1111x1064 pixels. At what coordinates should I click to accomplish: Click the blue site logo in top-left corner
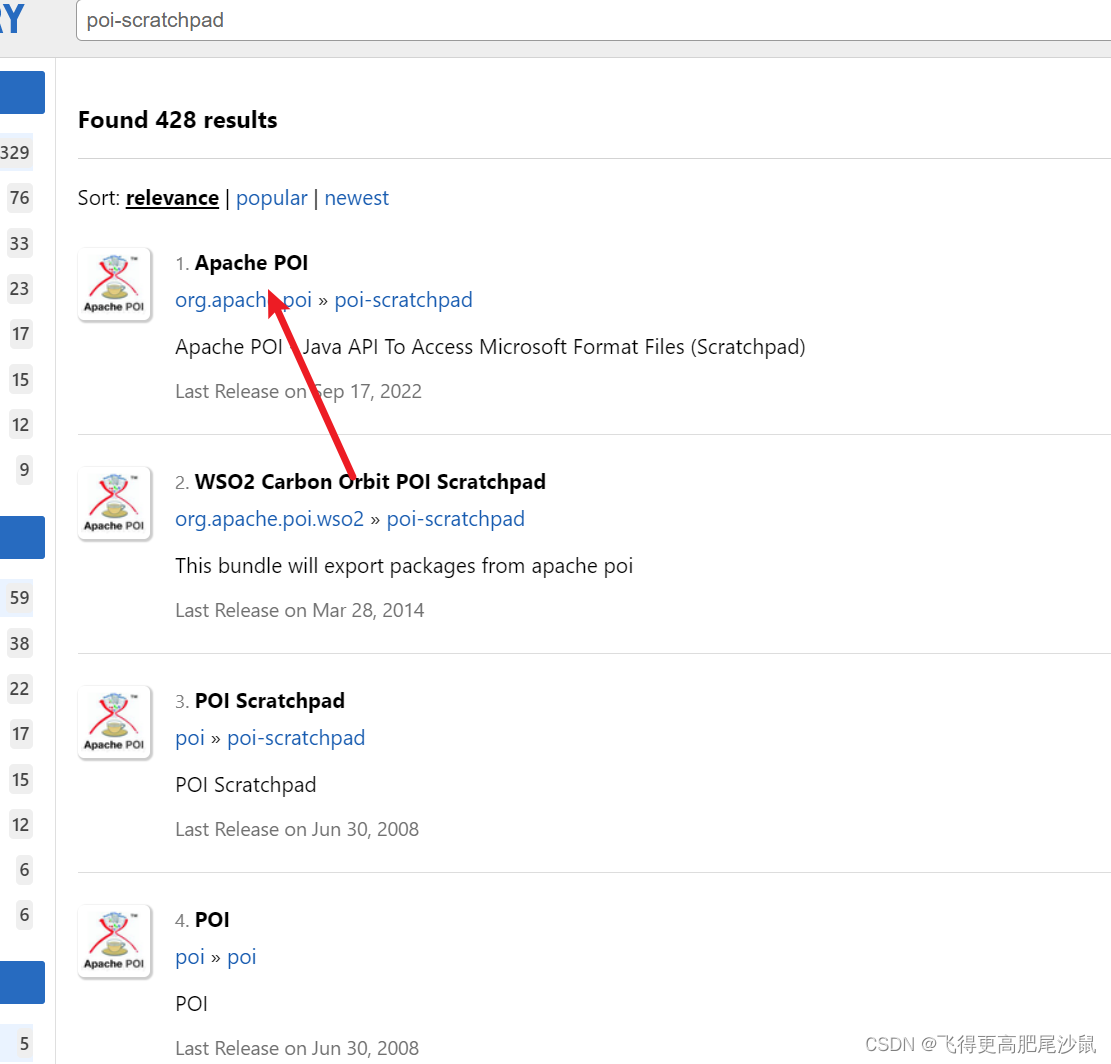click(x=13, y=20)
